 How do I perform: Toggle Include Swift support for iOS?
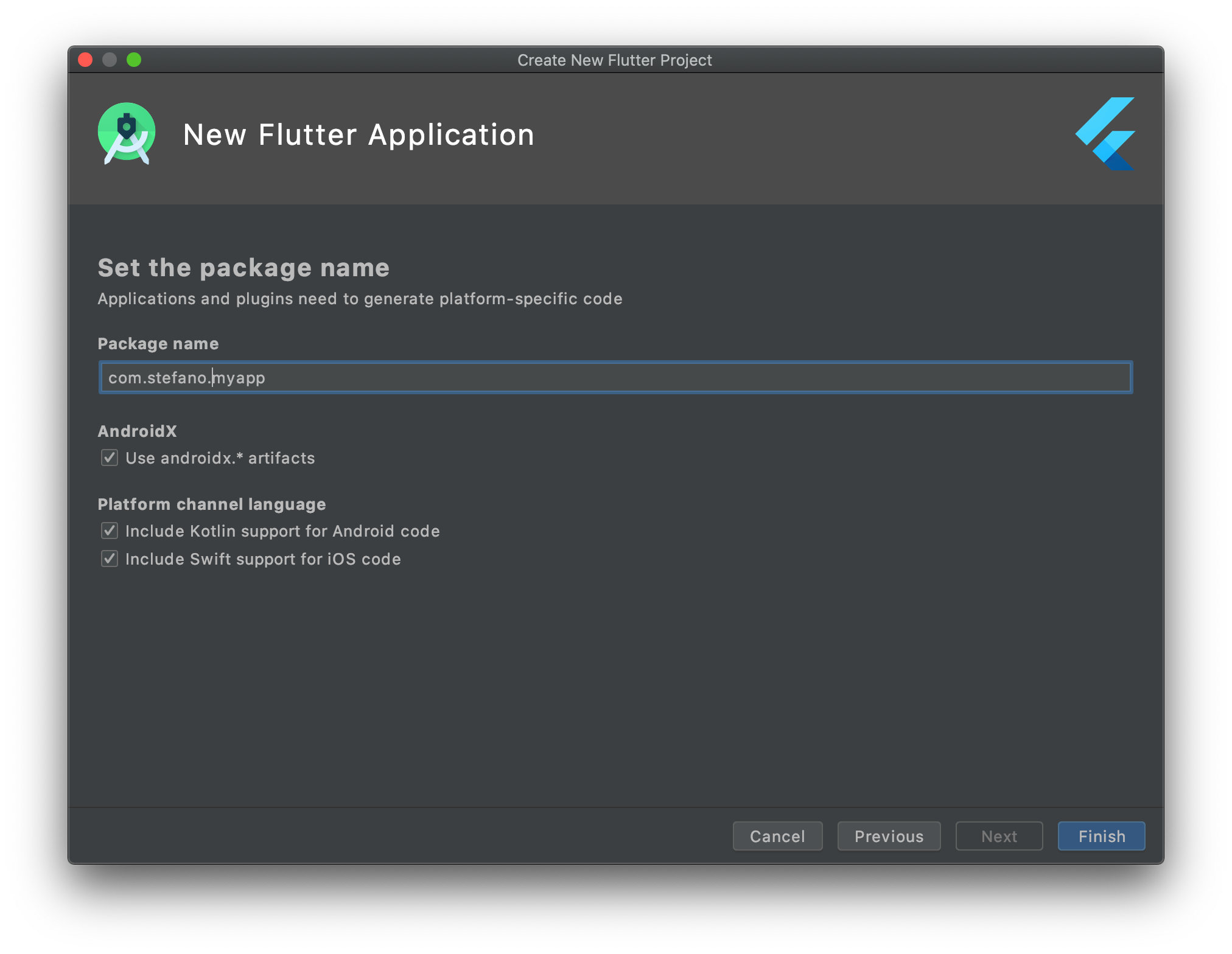[110, 559]
